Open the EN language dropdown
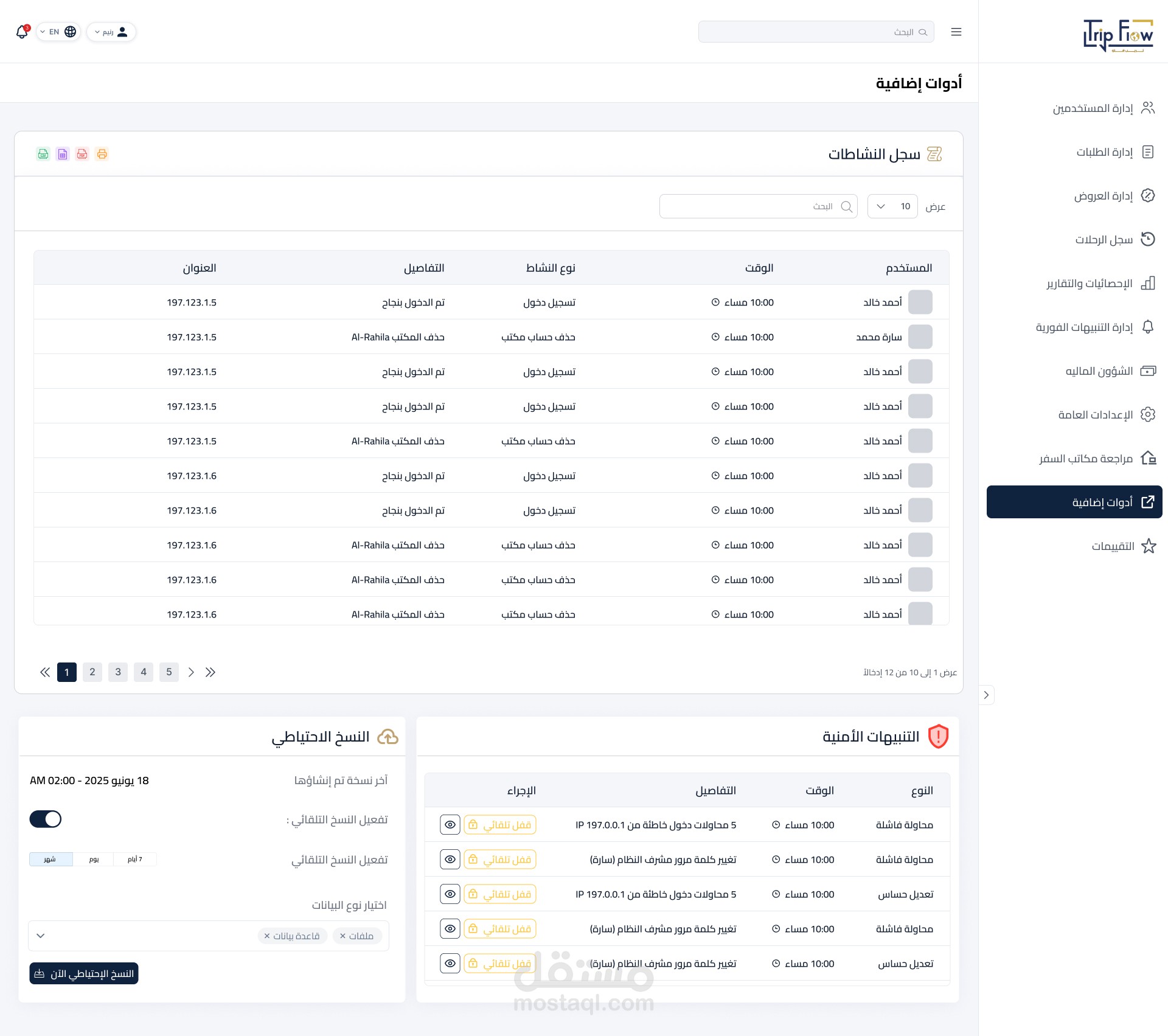The image size is (1168, 1036). (x=58, y=32)
